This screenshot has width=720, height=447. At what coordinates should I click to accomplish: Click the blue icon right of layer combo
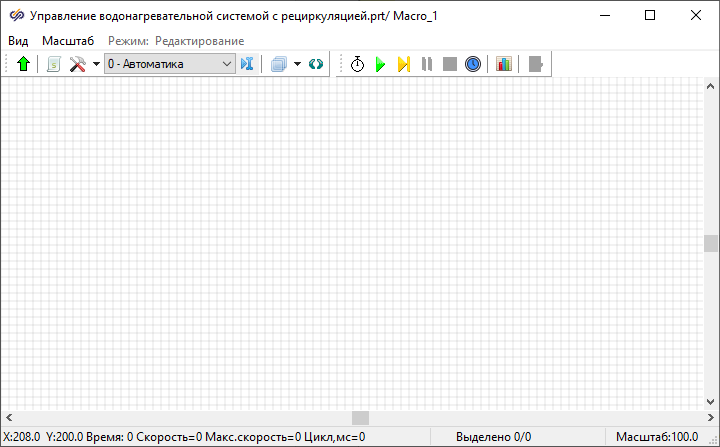(248, 64)
